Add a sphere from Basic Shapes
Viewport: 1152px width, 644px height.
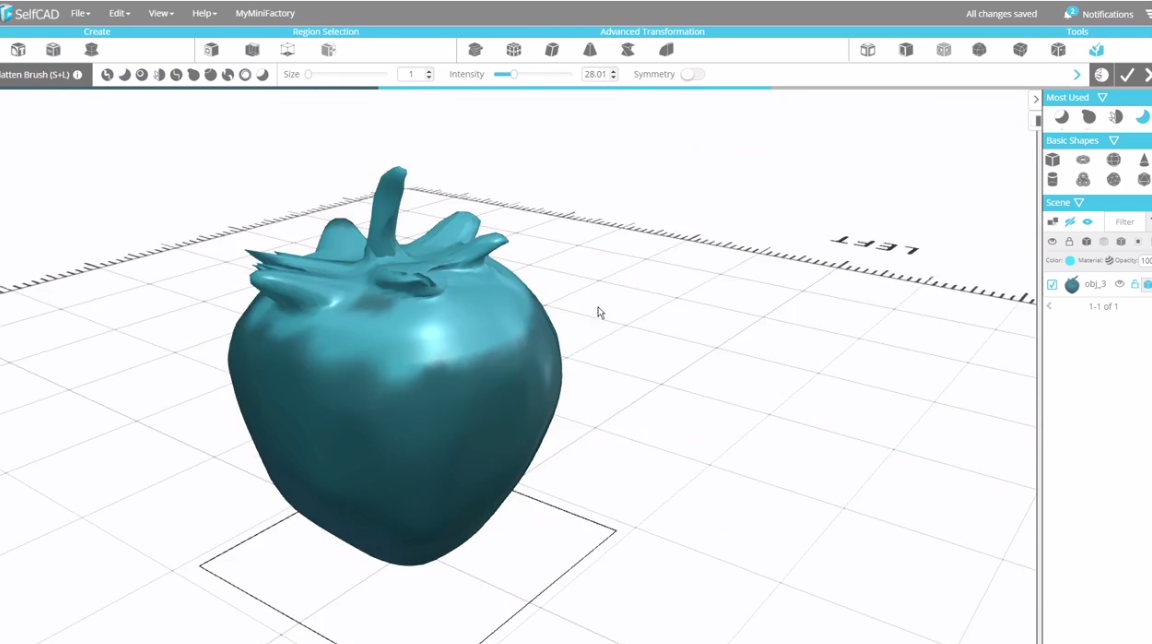pos(1114,159)
